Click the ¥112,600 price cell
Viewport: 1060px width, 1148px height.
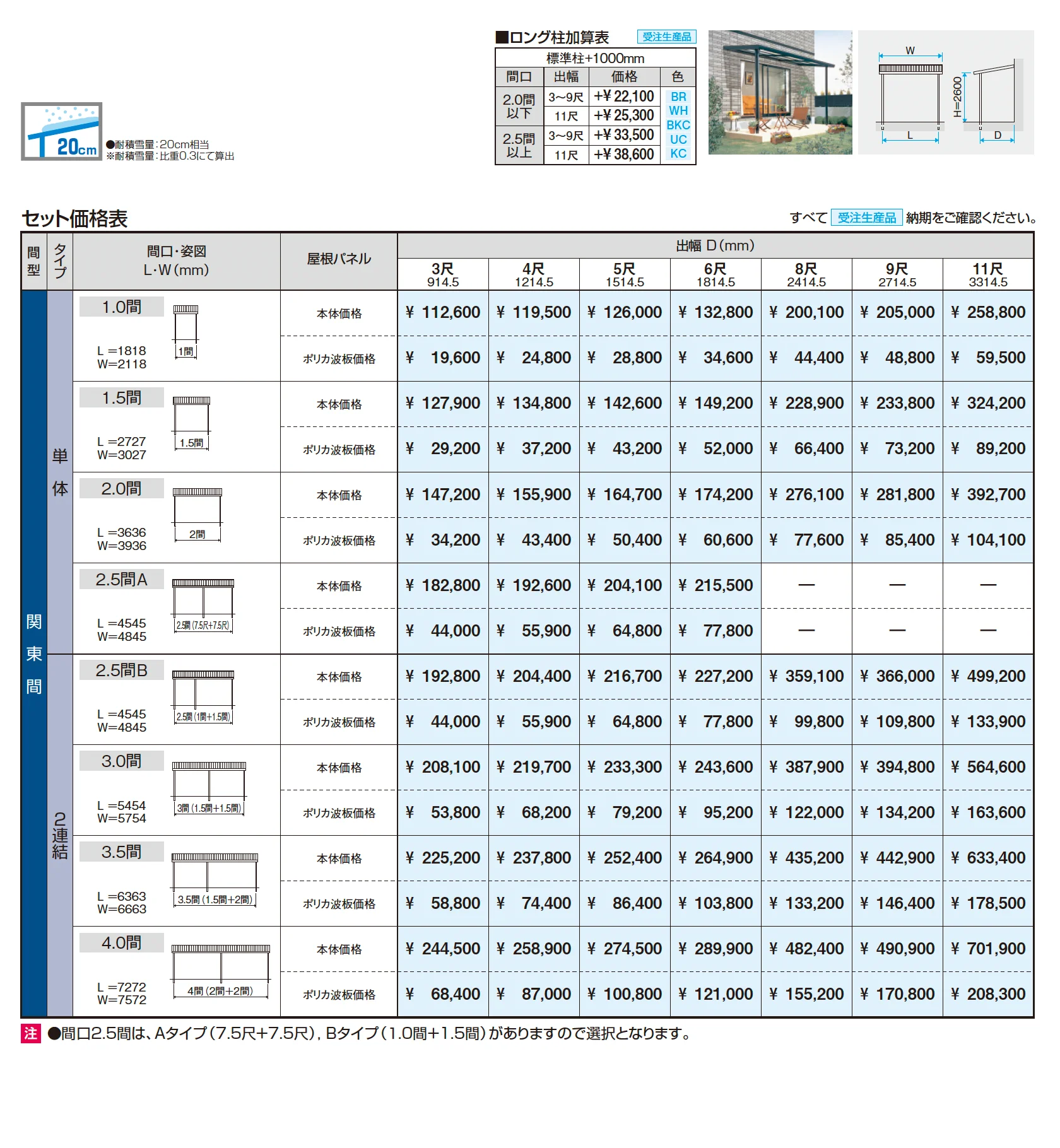(443, 313)
